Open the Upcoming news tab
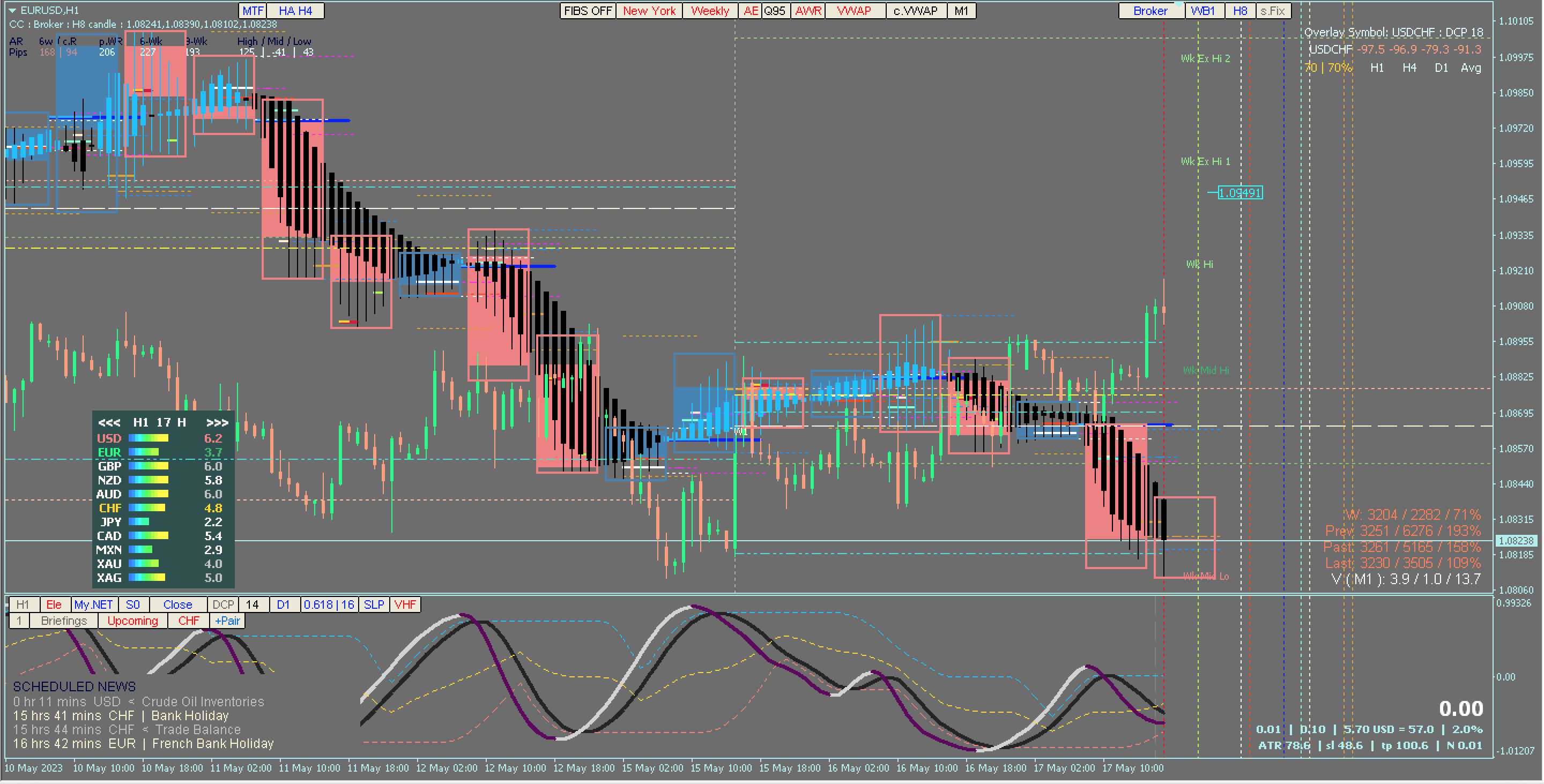 (132, 621)
